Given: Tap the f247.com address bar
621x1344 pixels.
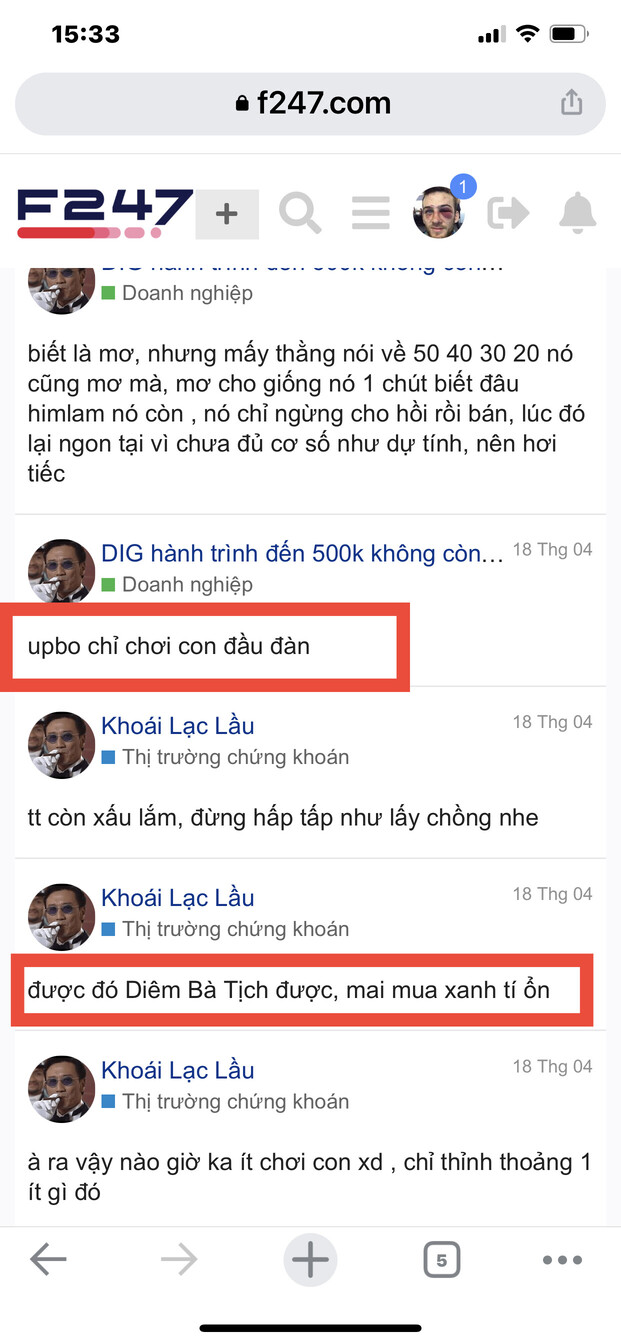Looking at the screenshot, I should pos(310,103).
